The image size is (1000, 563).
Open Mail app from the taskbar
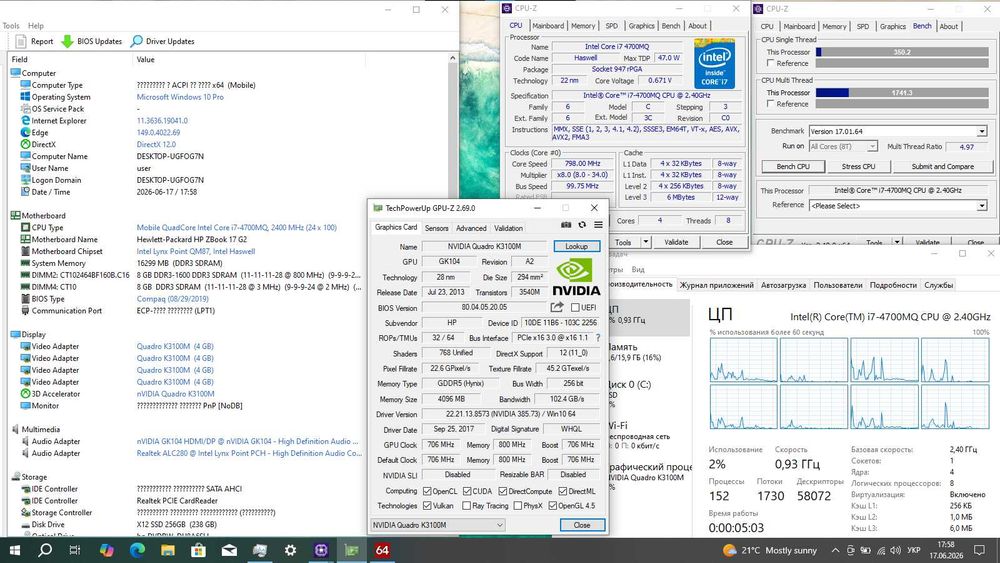pyautogui.click(x=229, y=550)
